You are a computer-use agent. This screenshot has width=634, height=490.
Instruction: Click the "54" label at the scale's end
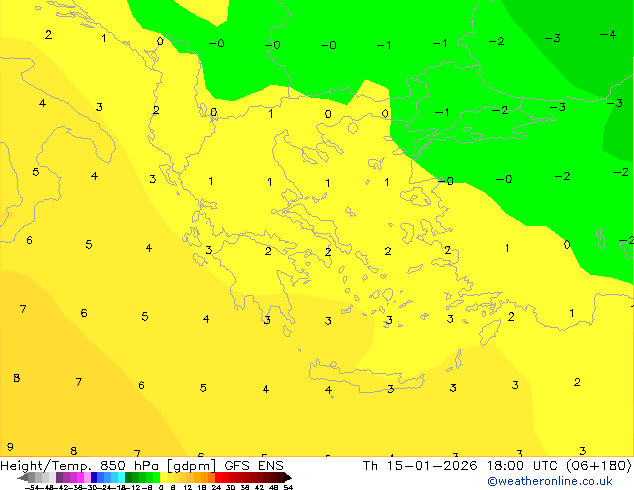click(x=288, y=487)
